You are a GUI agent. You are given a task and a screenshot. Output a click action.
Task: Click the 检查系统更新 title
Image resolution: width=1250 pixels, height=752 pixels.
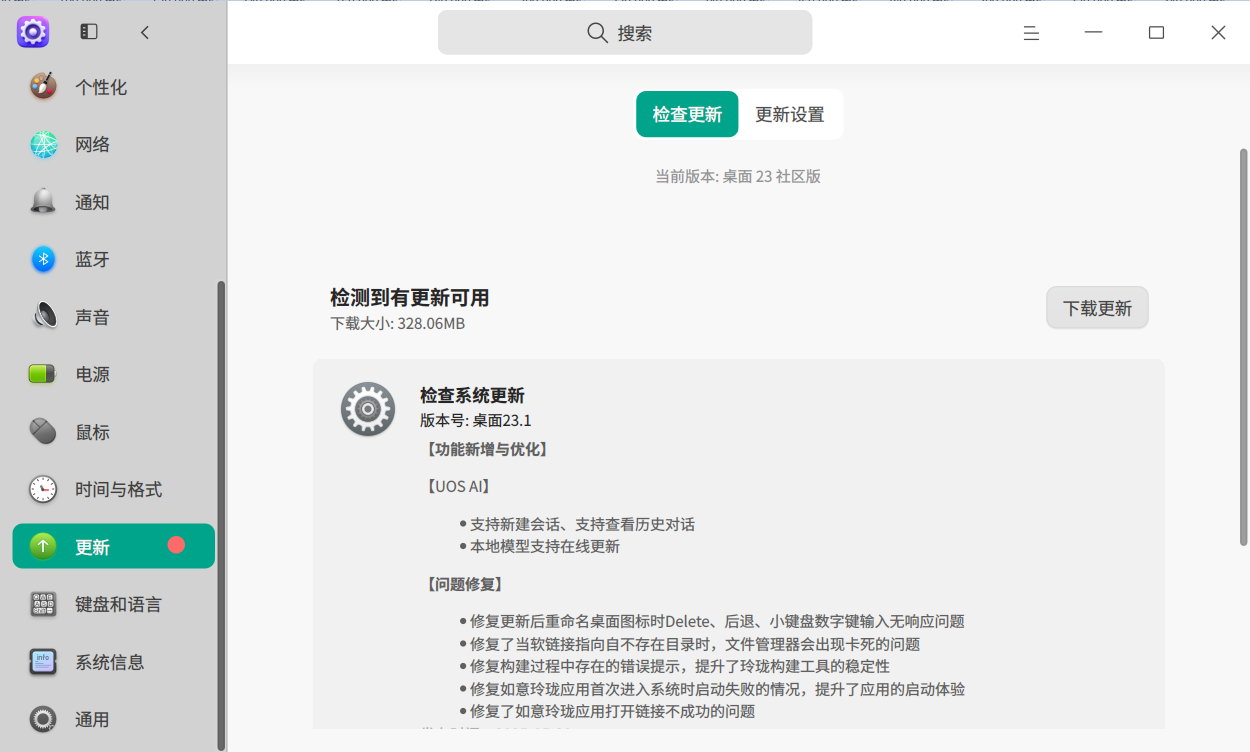click(472, 395)
